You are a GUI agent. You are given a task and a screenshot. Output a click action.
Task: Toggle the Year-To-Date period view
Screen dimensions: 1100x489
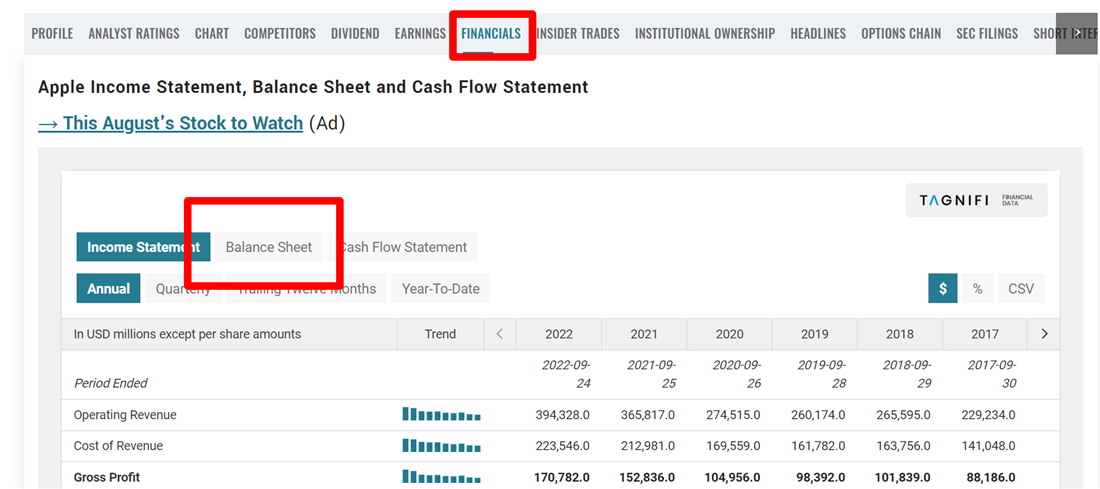[x=440, y=289]
